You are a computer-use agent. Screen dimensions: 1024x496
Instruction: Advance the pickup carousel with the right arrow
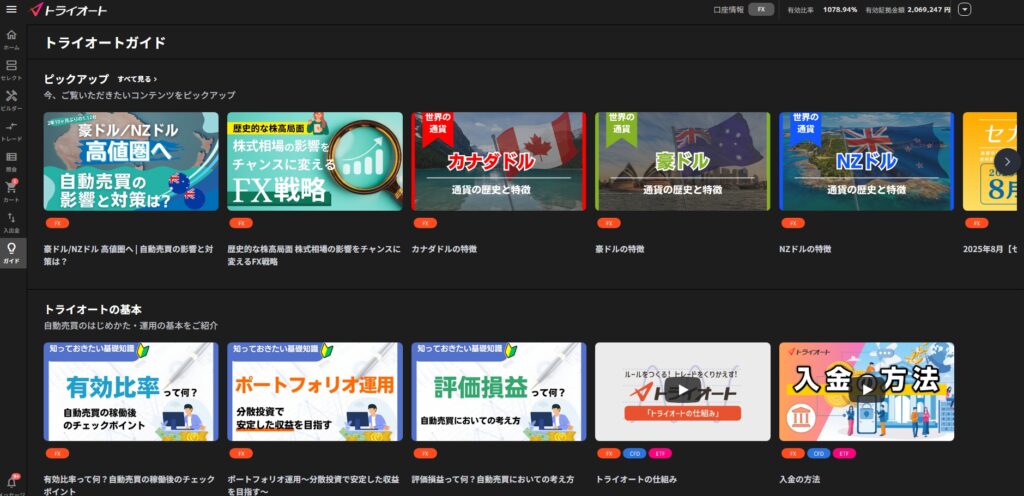point(1007,161)
